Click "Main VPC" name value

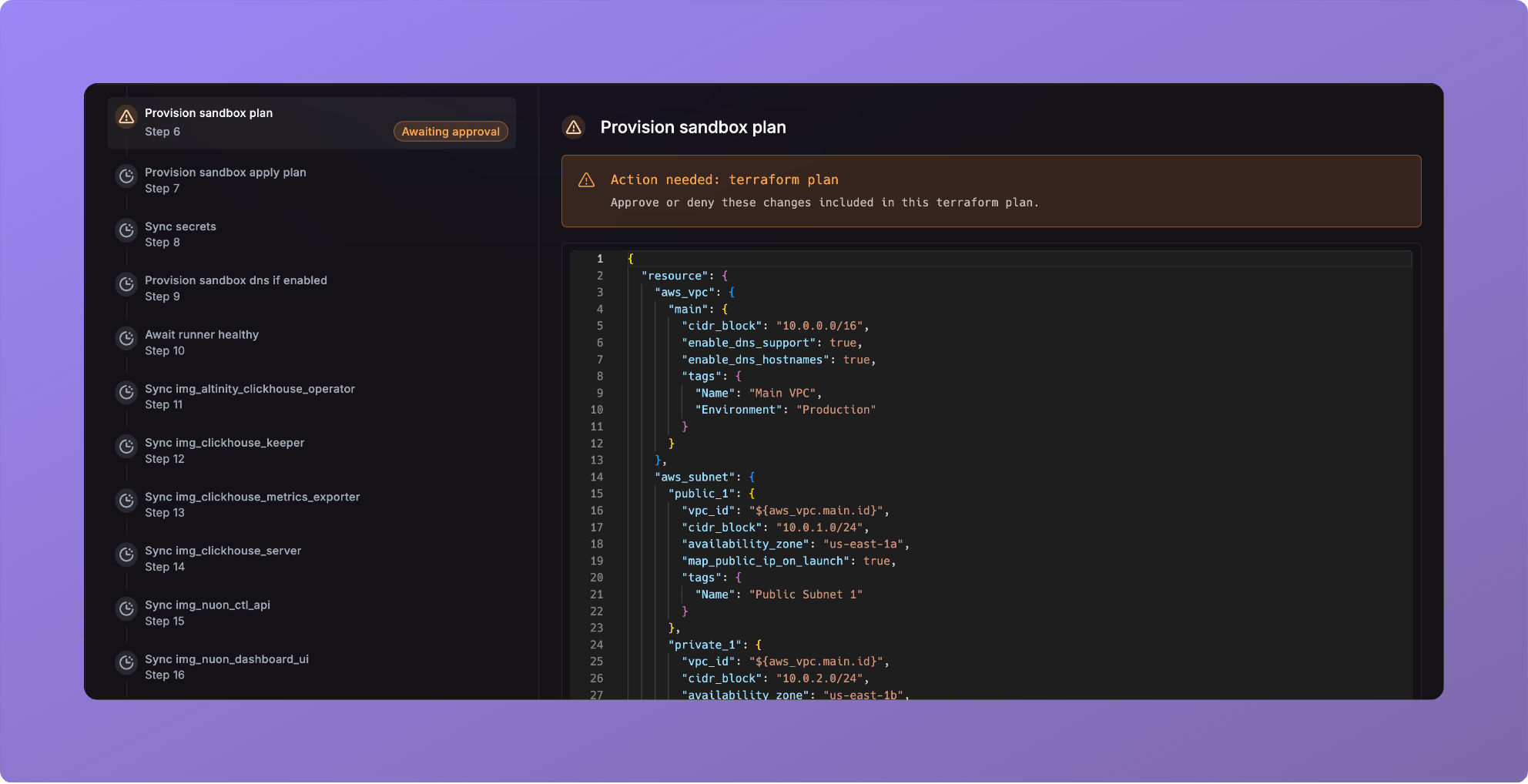click(782, 394)
